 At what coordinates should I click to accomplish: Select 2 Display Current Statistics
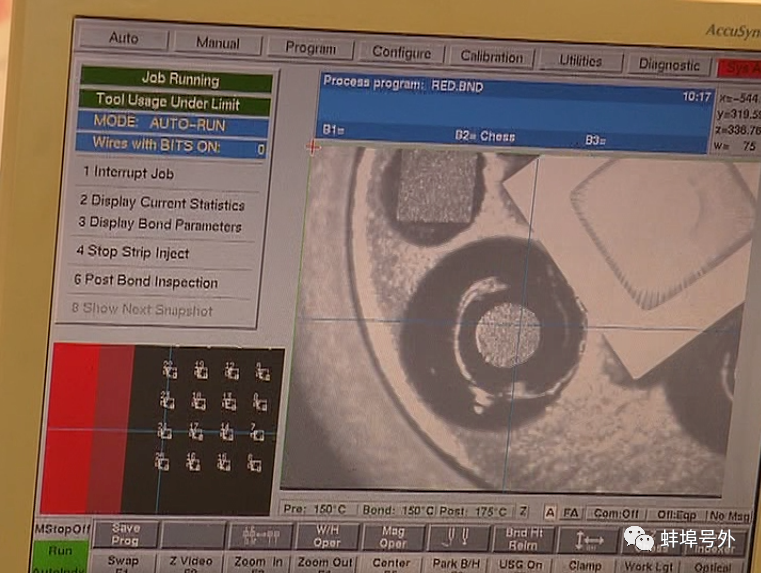[x=162, y=203]
